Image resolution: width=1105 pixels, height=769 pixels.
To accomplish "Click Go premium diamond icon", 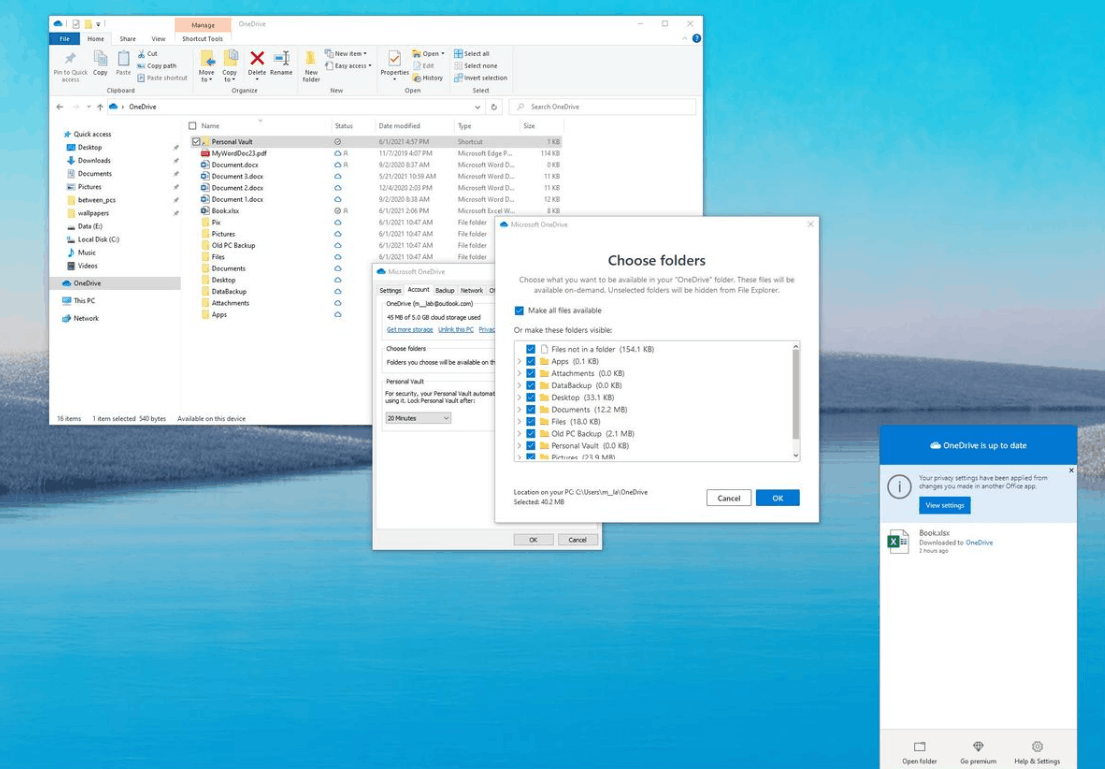I will pyautogui.click(x=978, y=746).
